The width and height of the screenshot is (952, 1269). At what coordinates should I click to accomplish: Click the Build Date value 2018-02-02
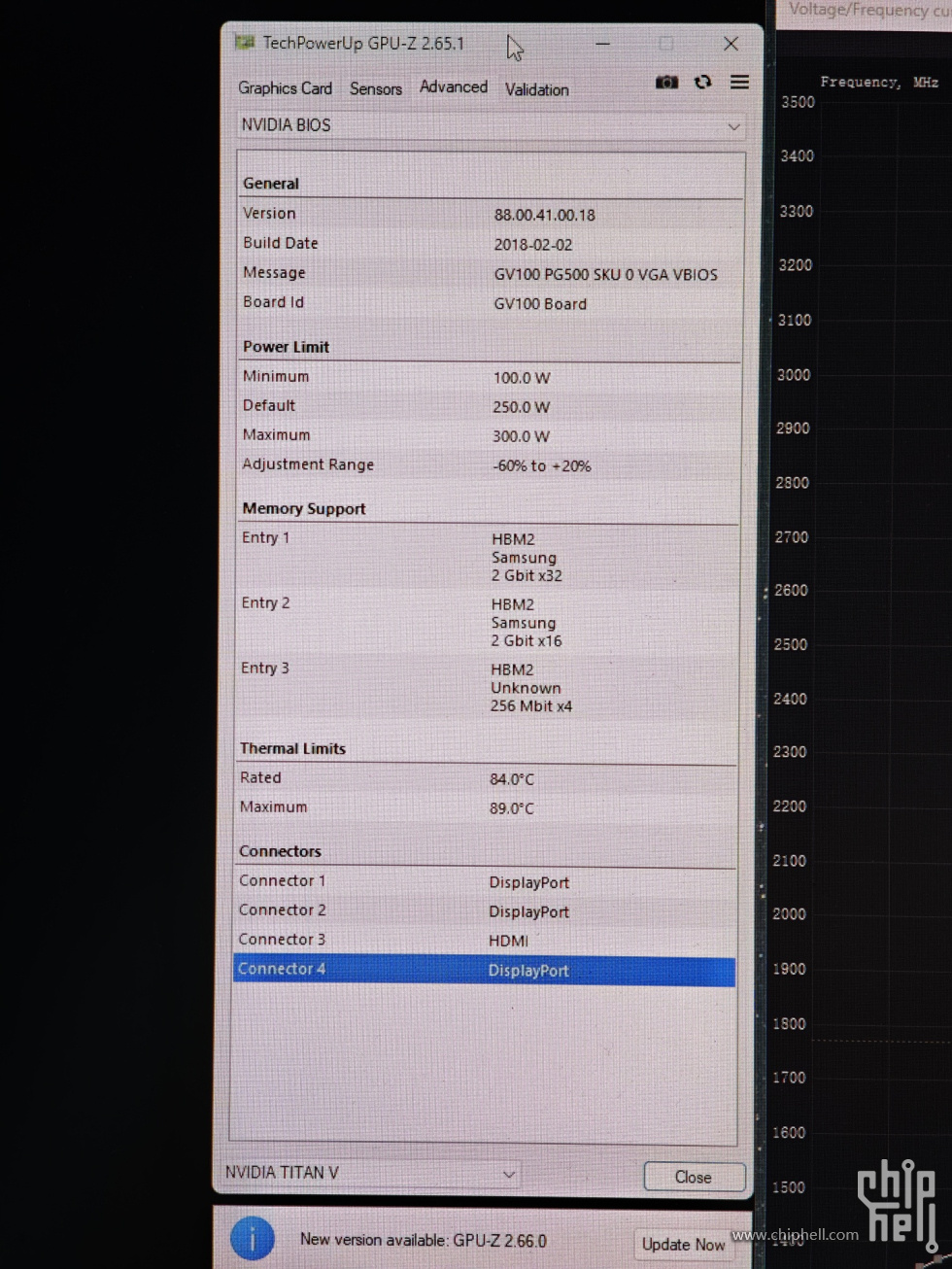click(x=532, y=245)
